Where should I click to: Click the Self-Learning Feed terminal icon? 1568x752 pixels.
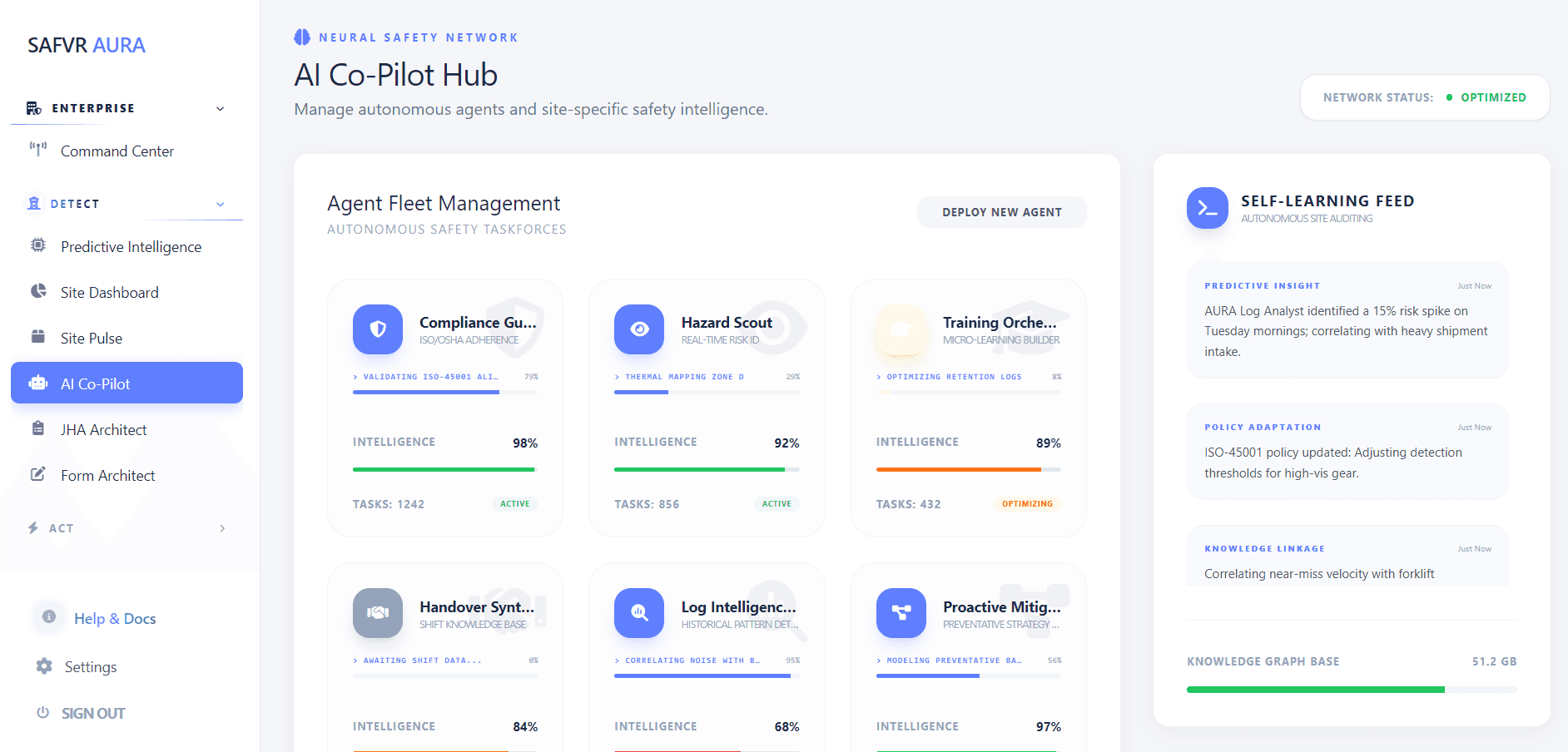(1208, 208)
